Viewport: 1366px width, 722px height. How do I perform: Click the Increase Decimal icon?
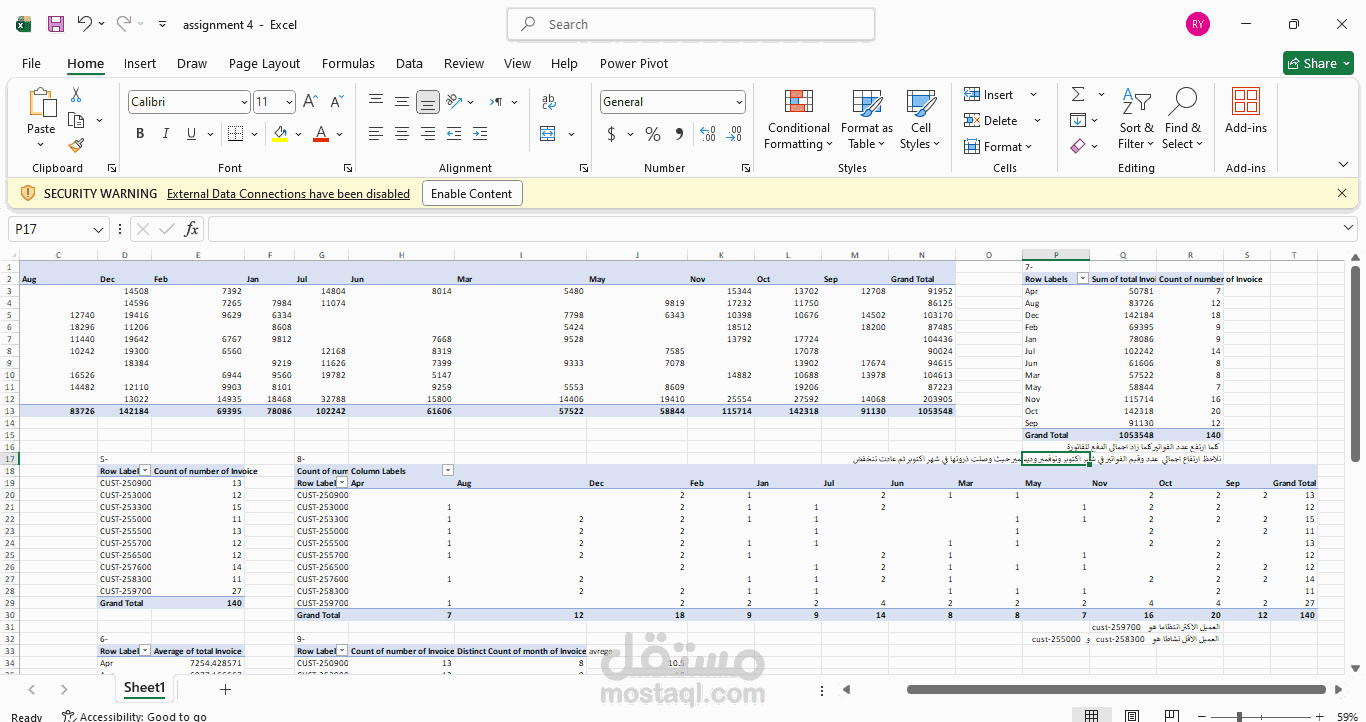(707, 133)
